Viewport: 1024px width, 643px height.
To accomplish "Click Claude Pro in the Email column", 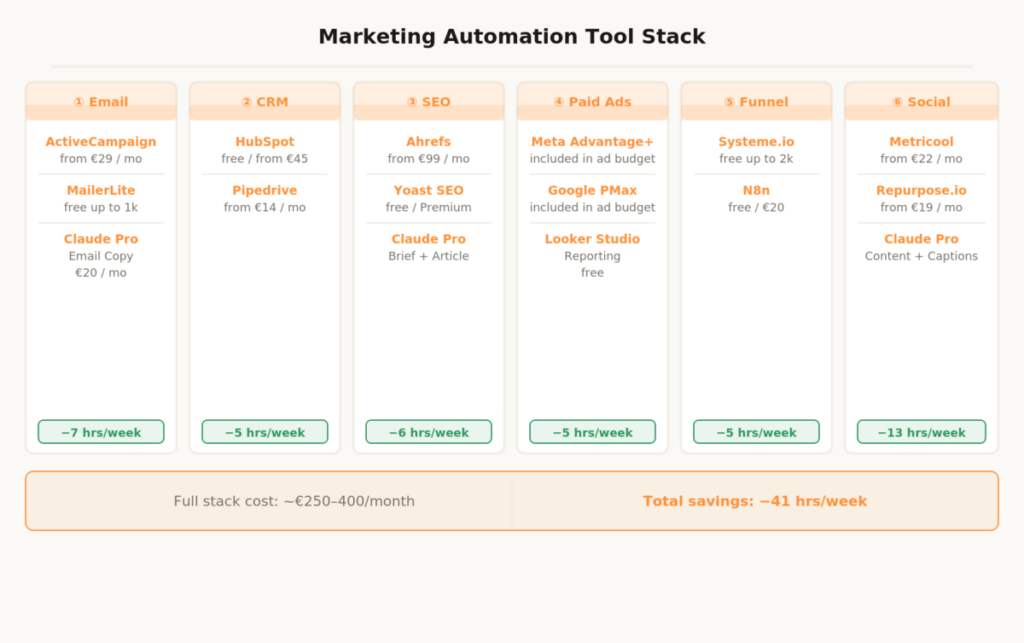I will (101, 239).
